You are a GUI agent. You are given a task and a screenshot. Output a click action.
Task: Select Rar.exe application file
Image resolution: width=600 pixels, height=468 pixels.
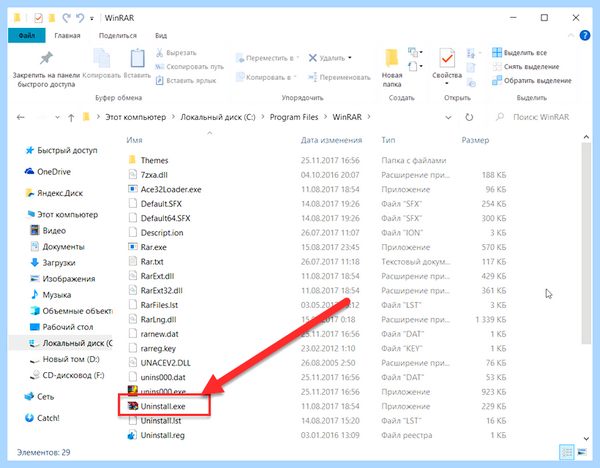point(147,247)
